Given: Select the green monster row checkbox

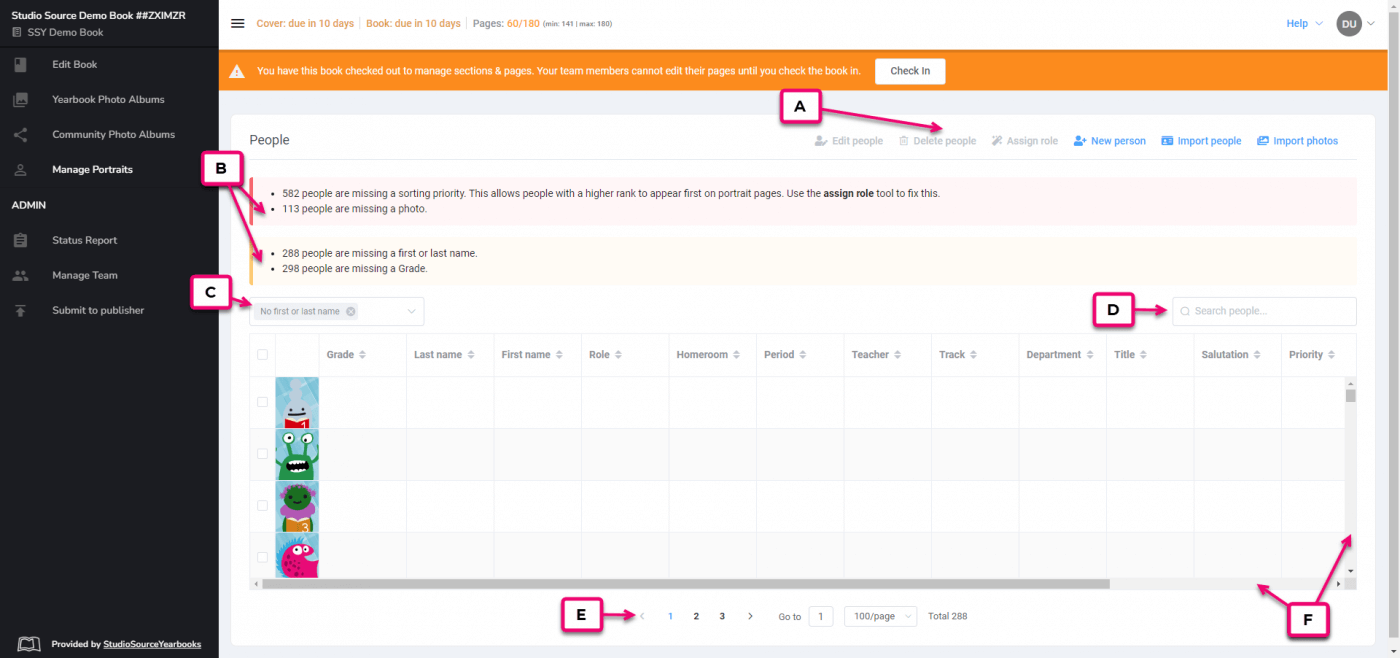Looking at the screenshot, I should pyautogui.click(x=262, y=454).
